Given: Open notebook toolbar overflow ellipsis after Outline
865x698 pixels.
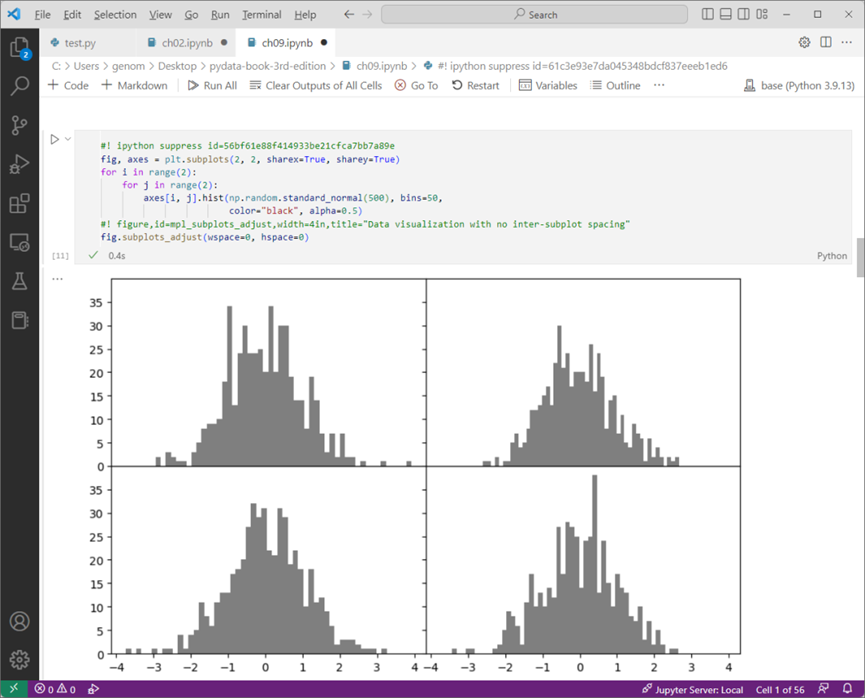Looking at the screenshot, I should click(659, 86).
